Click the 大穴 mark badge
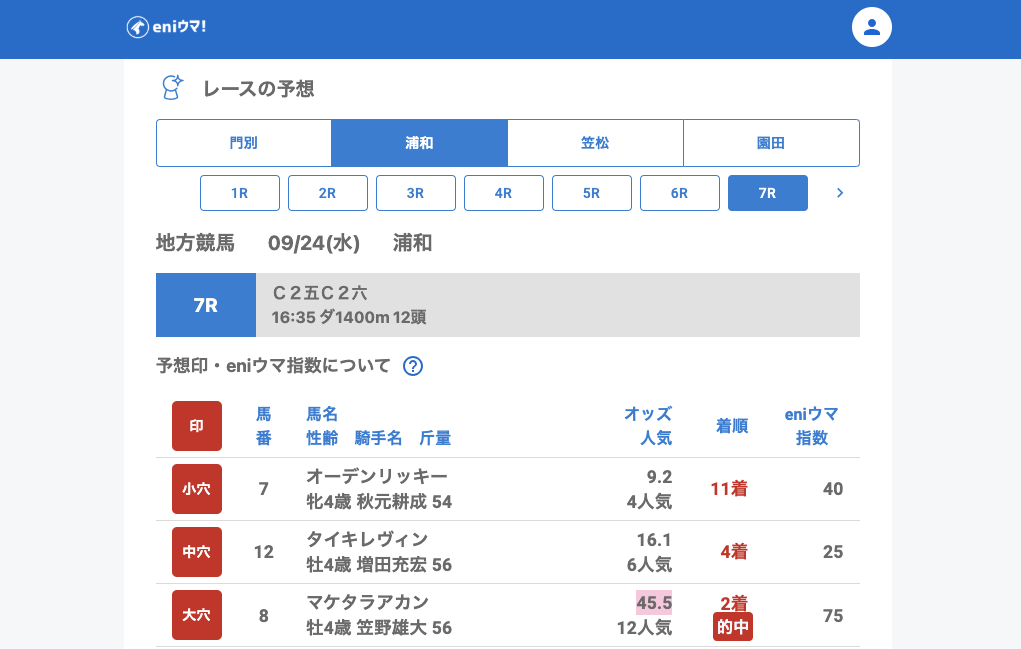Screen dimensions: 1021x649 click(x=197, y=615)
